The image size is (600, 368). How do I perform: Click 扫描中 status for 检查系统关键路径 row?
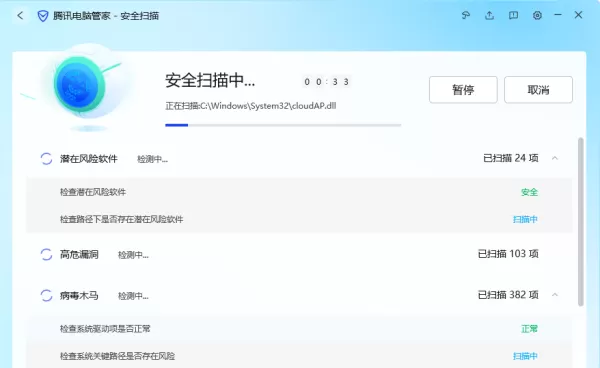(x=525, y=356)
